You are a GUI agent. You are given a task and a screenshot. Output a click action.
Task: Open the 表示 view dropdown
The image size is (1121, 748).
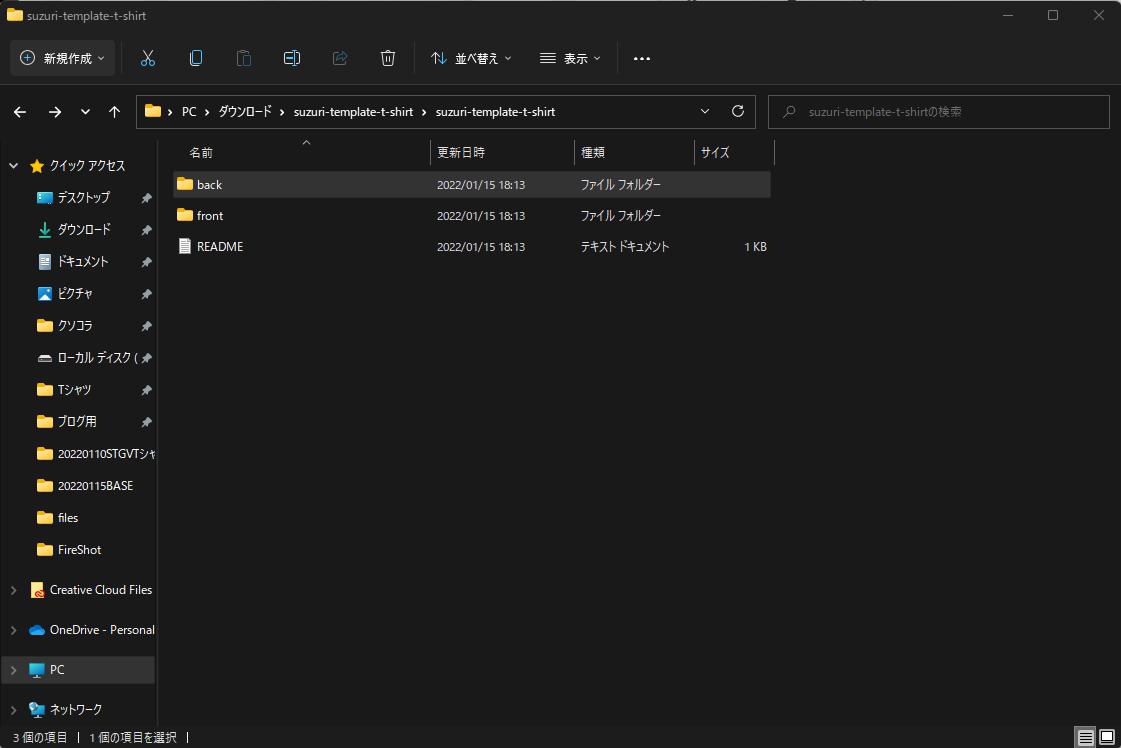570,58
